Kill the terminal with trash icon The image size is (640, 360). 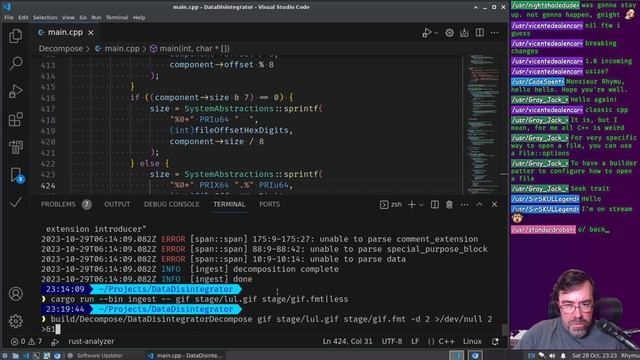click(x=449, y=204)
